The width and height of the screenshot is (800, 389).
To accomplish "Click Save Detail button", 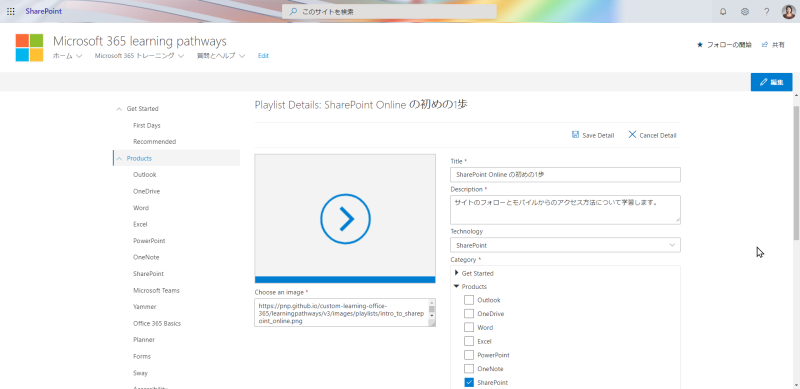I will (x=593, y=135).
